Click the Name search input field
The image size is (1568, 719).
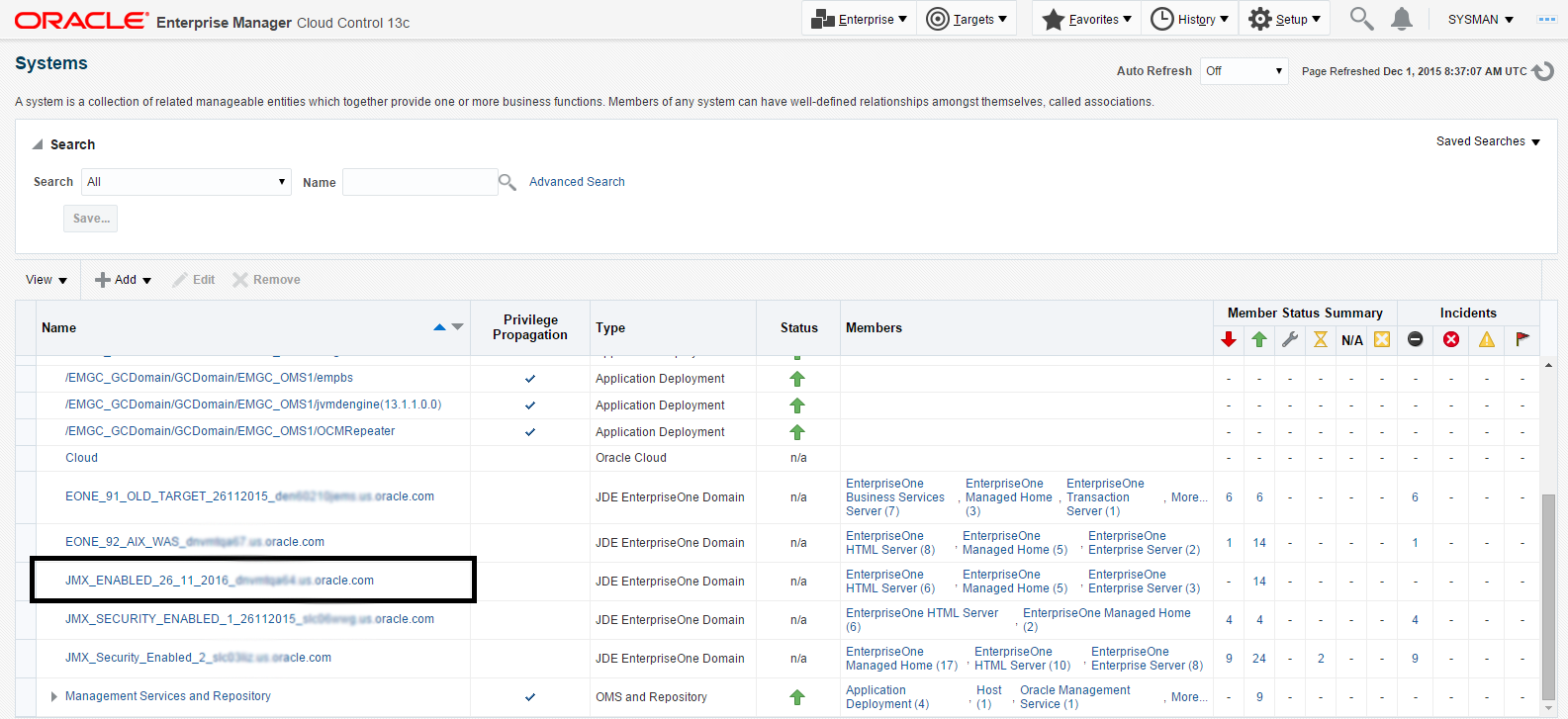(x=419, y=182)
